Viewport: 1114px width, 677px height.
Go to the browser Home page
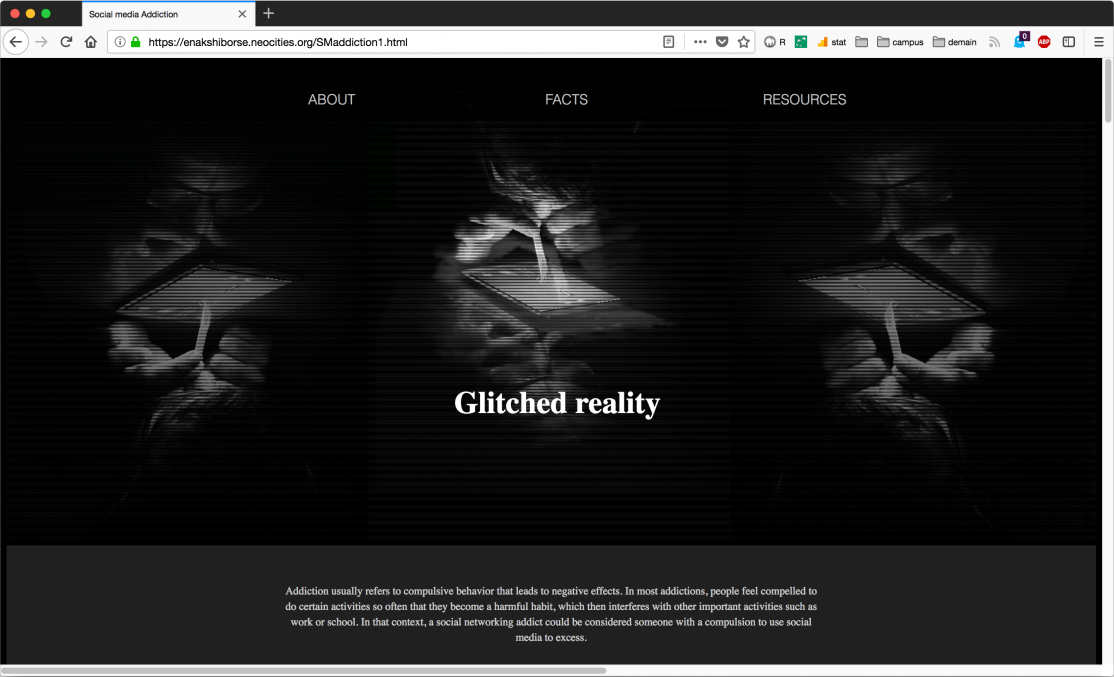tap(91, 42)
